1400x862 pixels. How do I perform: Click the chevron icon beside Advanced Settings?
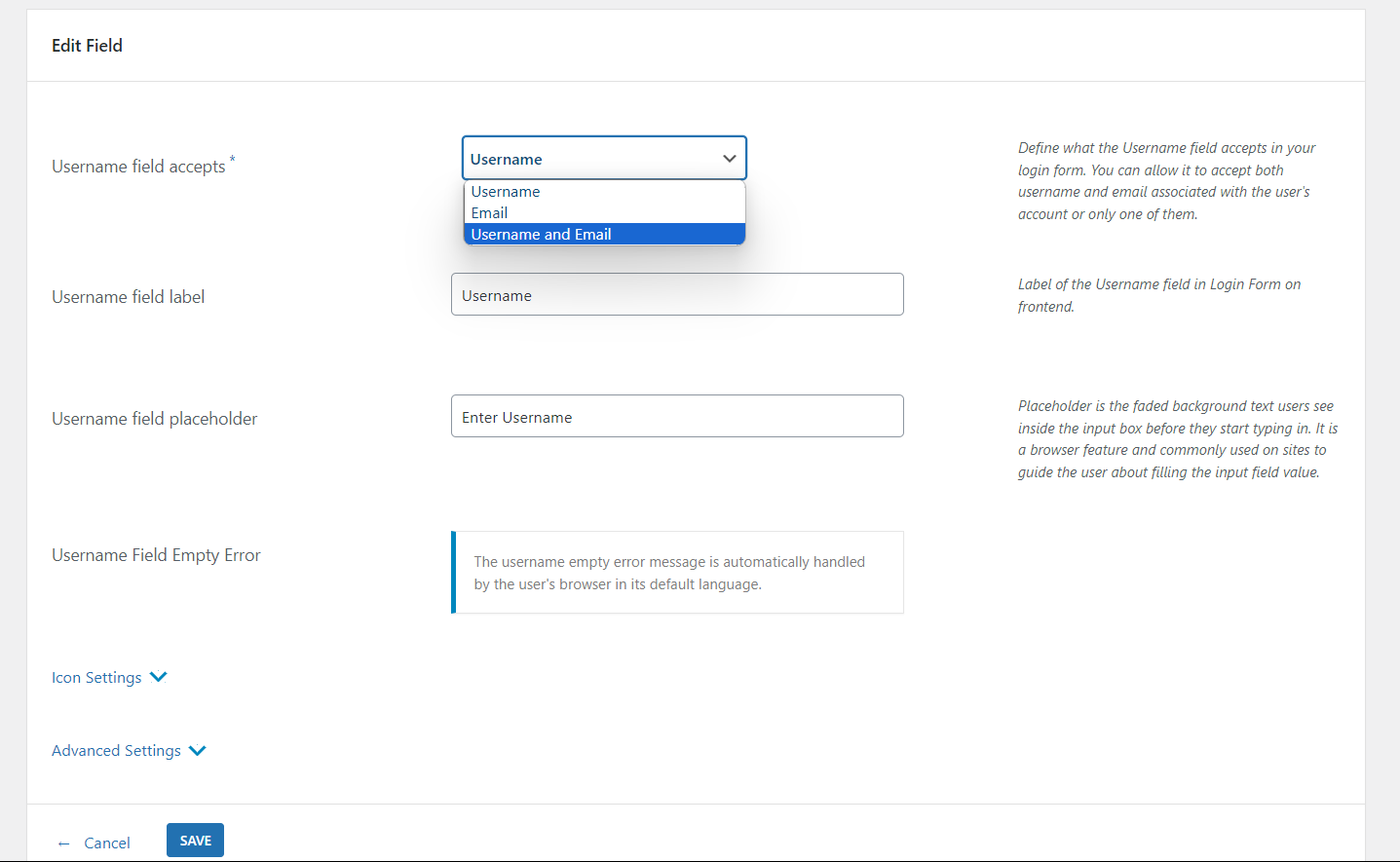(x=198, y=750)
